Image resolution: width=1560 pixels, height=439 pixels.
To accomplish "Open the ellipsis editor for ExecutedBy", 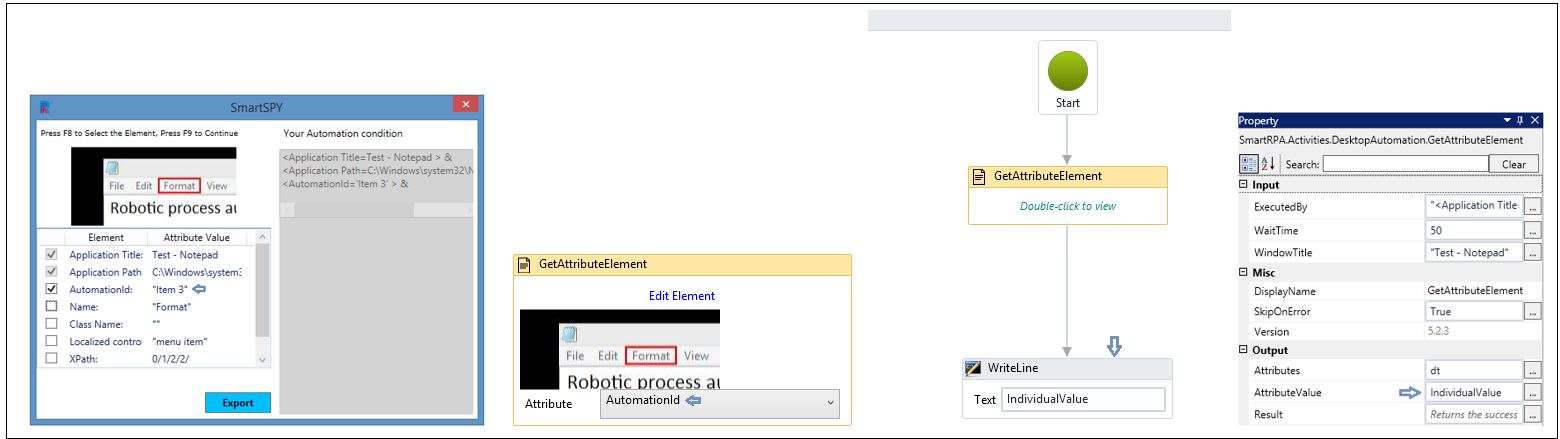I will point(1532,206).
